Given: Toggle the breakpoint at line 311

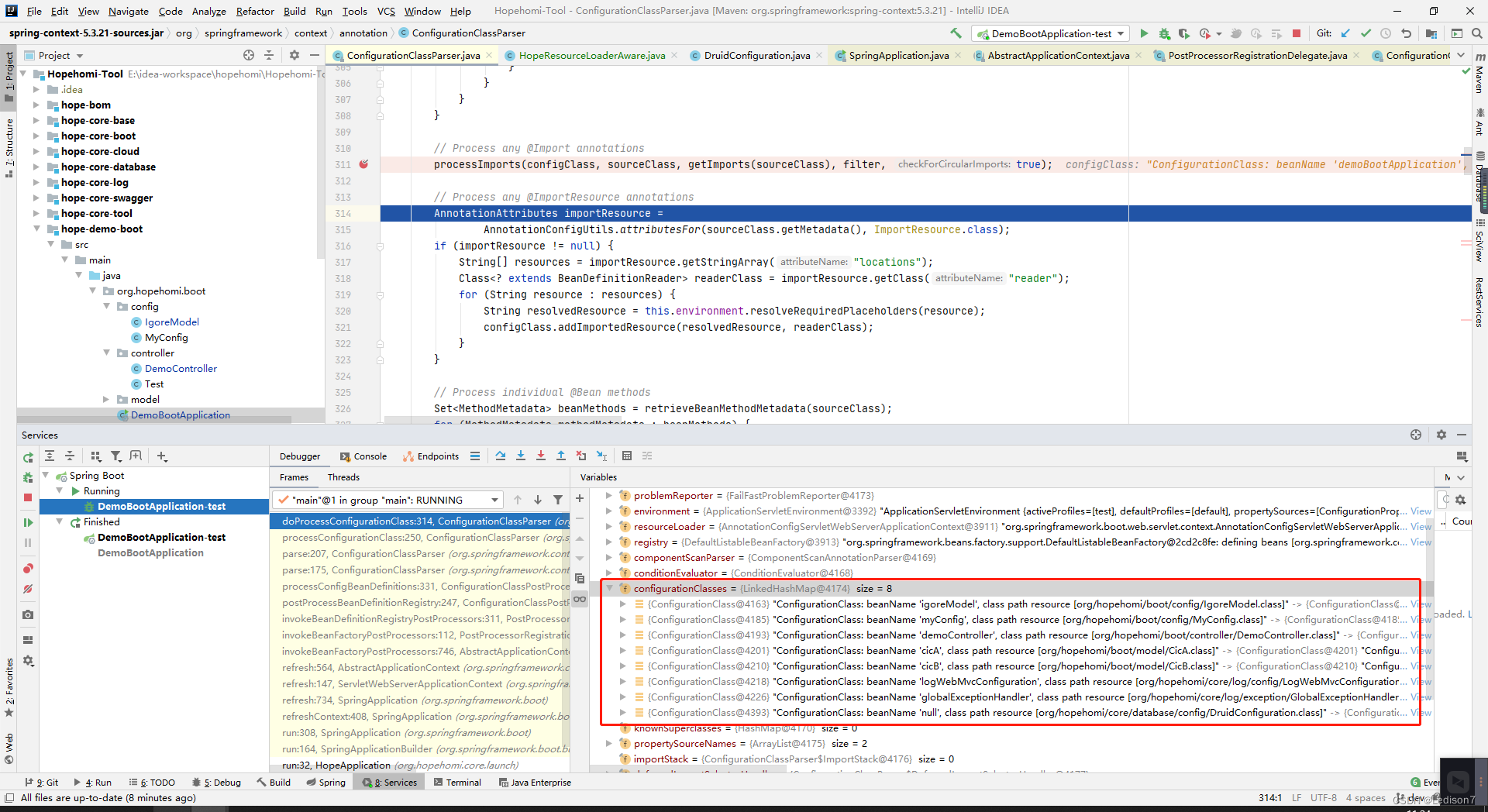Looking at the screenshot, I should (363, 164).
